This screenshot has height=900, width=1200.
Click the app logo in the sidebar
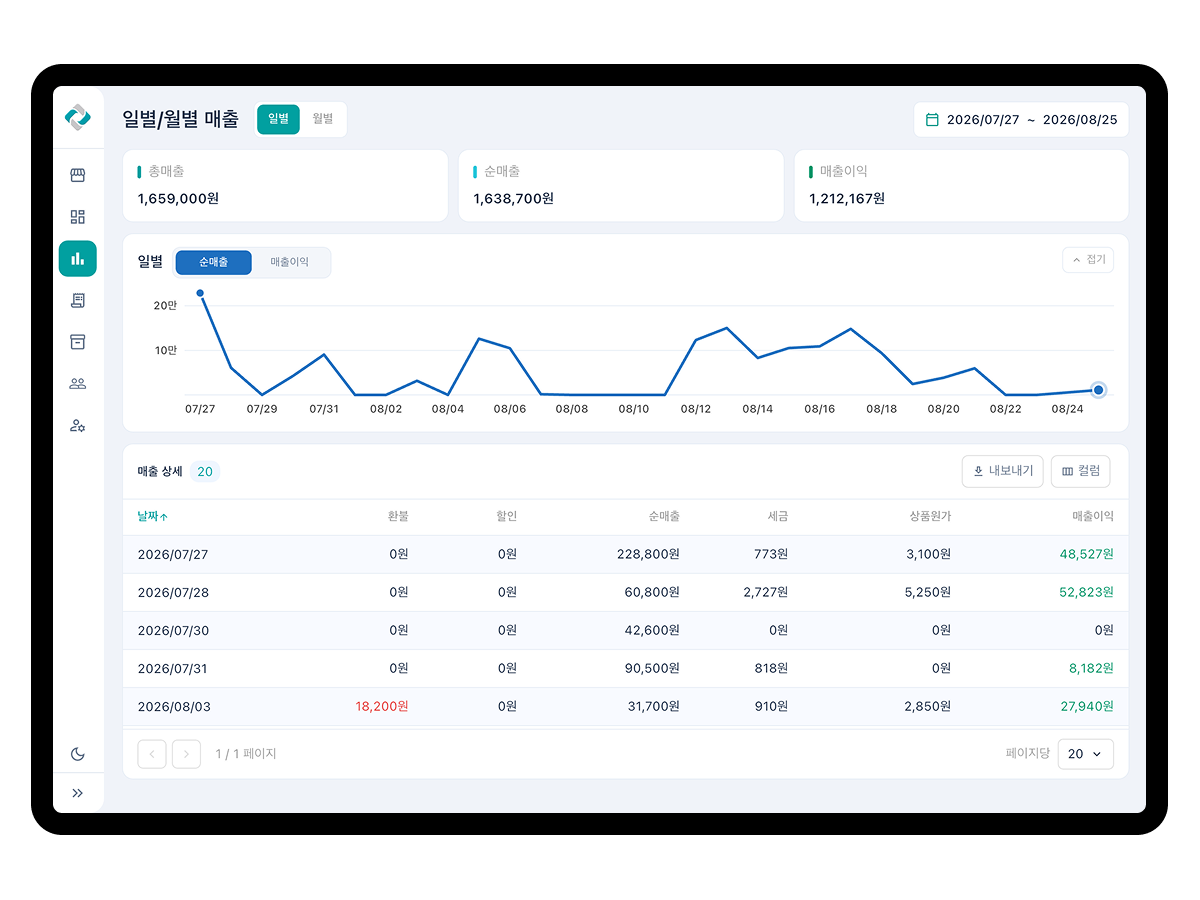pyautogui.click(x=77, y=118)
